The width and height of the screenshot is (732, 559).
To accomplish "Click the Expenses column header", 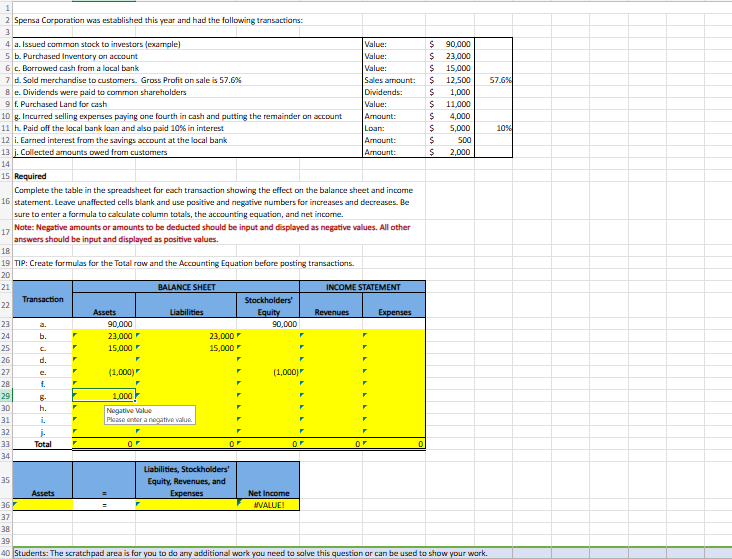I will coord(394,305).
